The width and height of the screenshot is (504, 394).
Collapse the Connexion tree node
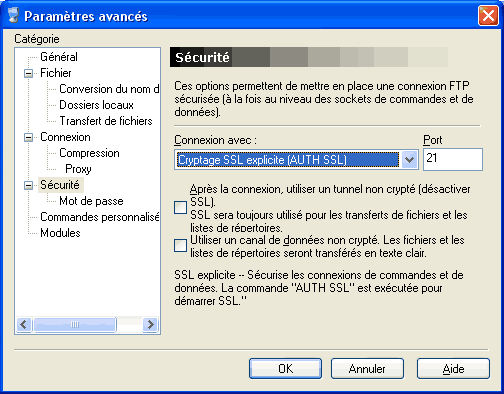coord(29,137)
